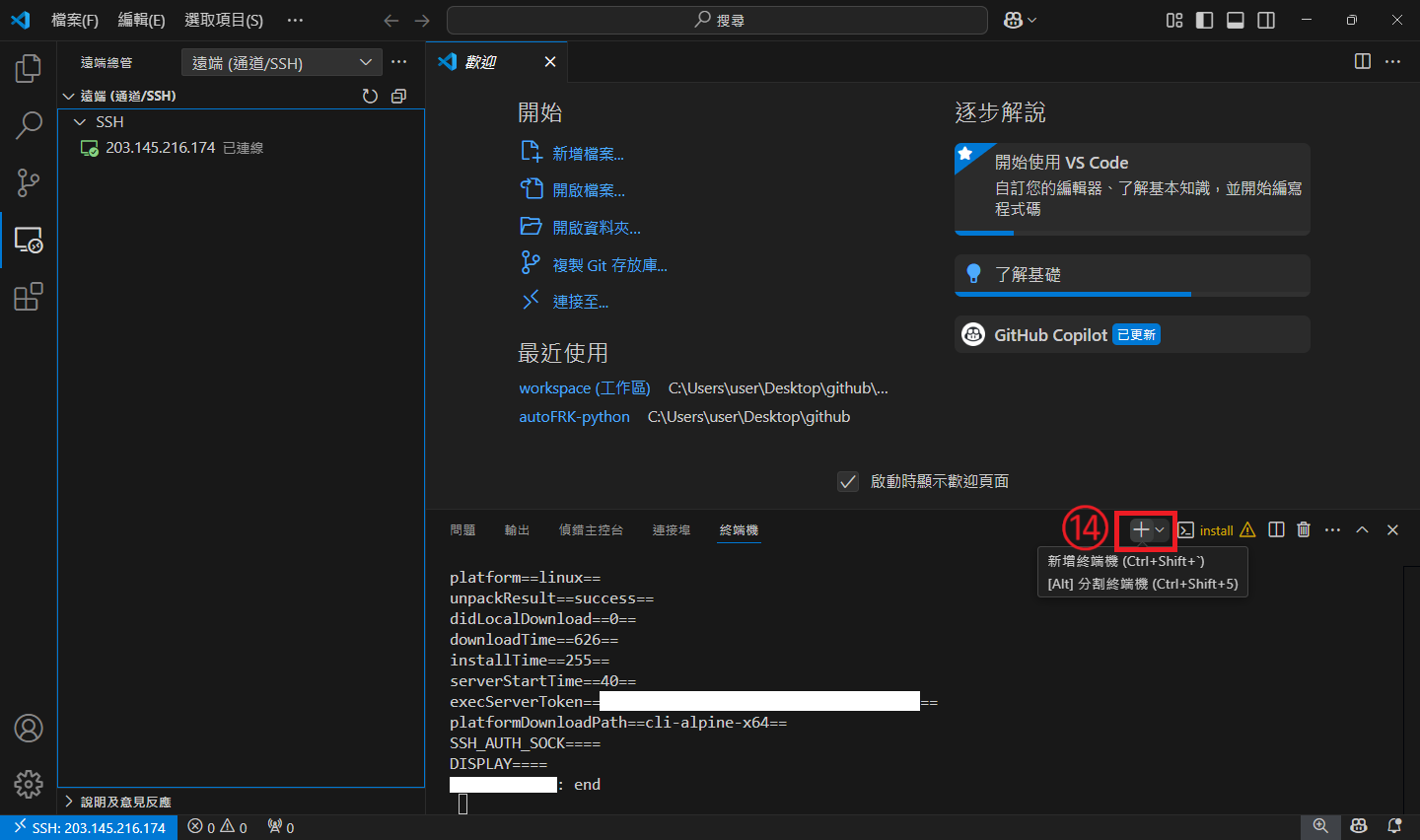This screenshot has height=840, width=1420.
Task: Open editor more actions menu
Action: [x=1392, y=61]
